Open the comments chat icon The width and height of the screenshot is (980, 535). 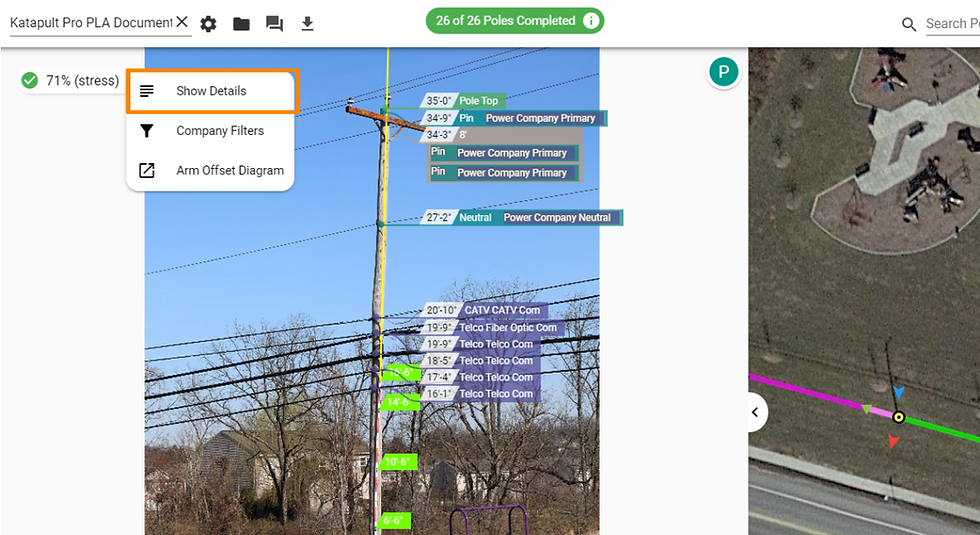pyautogui.click(x=274, y=24)
